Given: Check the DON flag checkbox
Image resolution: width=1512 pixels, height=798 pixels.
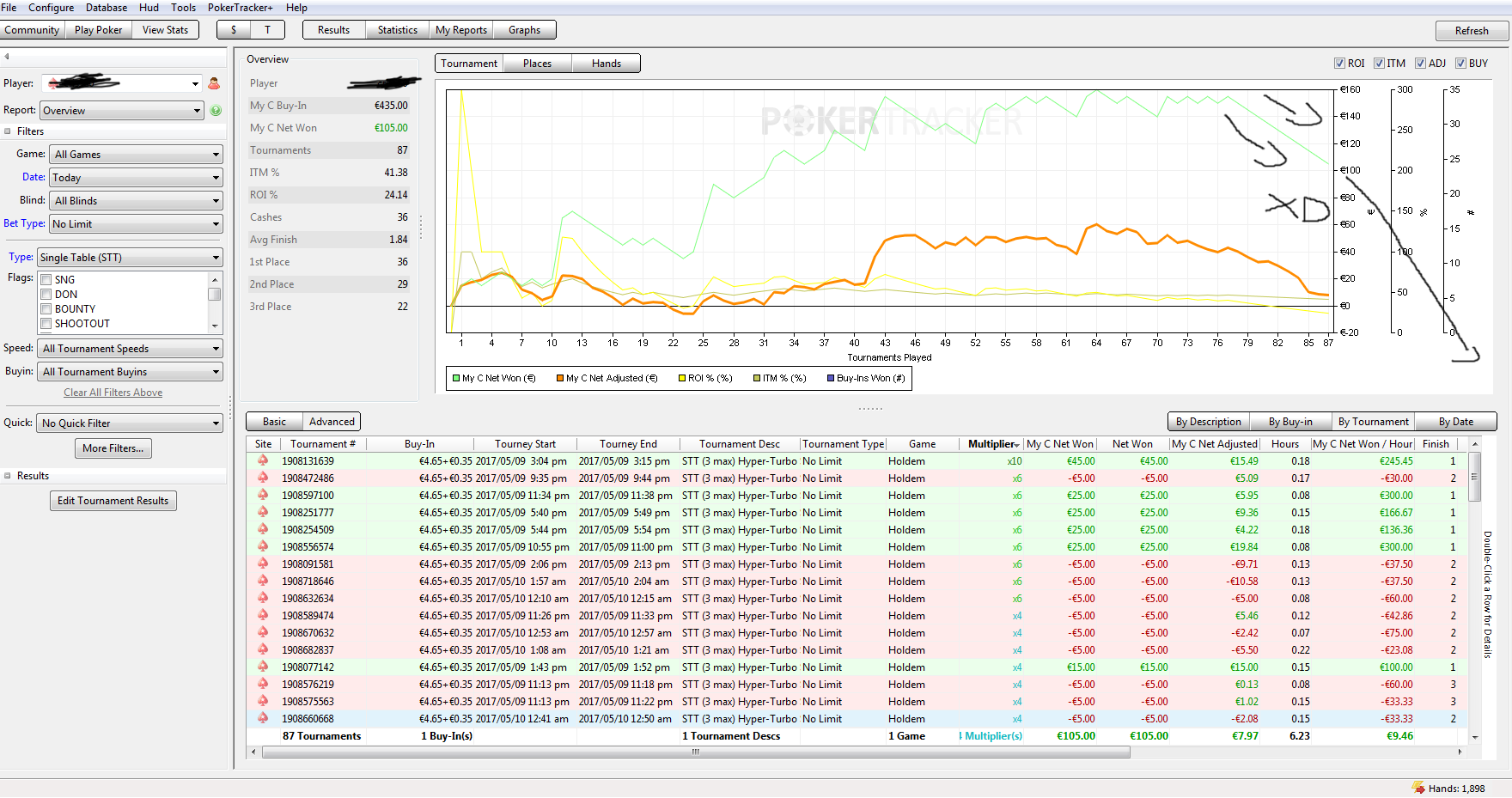Looking at the screenshot, I should (x=46, y=295).
